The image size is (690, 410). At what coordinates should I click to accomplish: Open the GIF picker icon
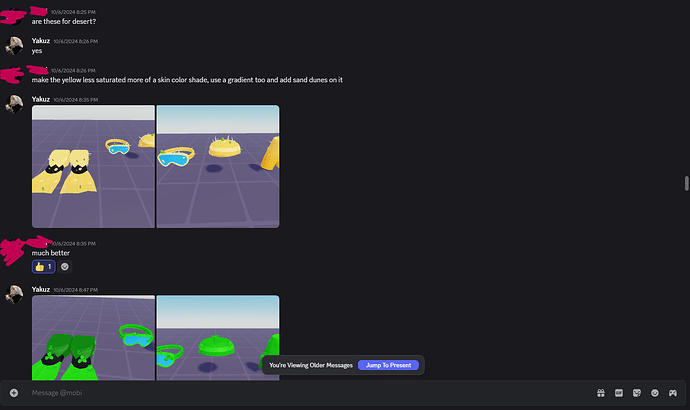point(619,393)
